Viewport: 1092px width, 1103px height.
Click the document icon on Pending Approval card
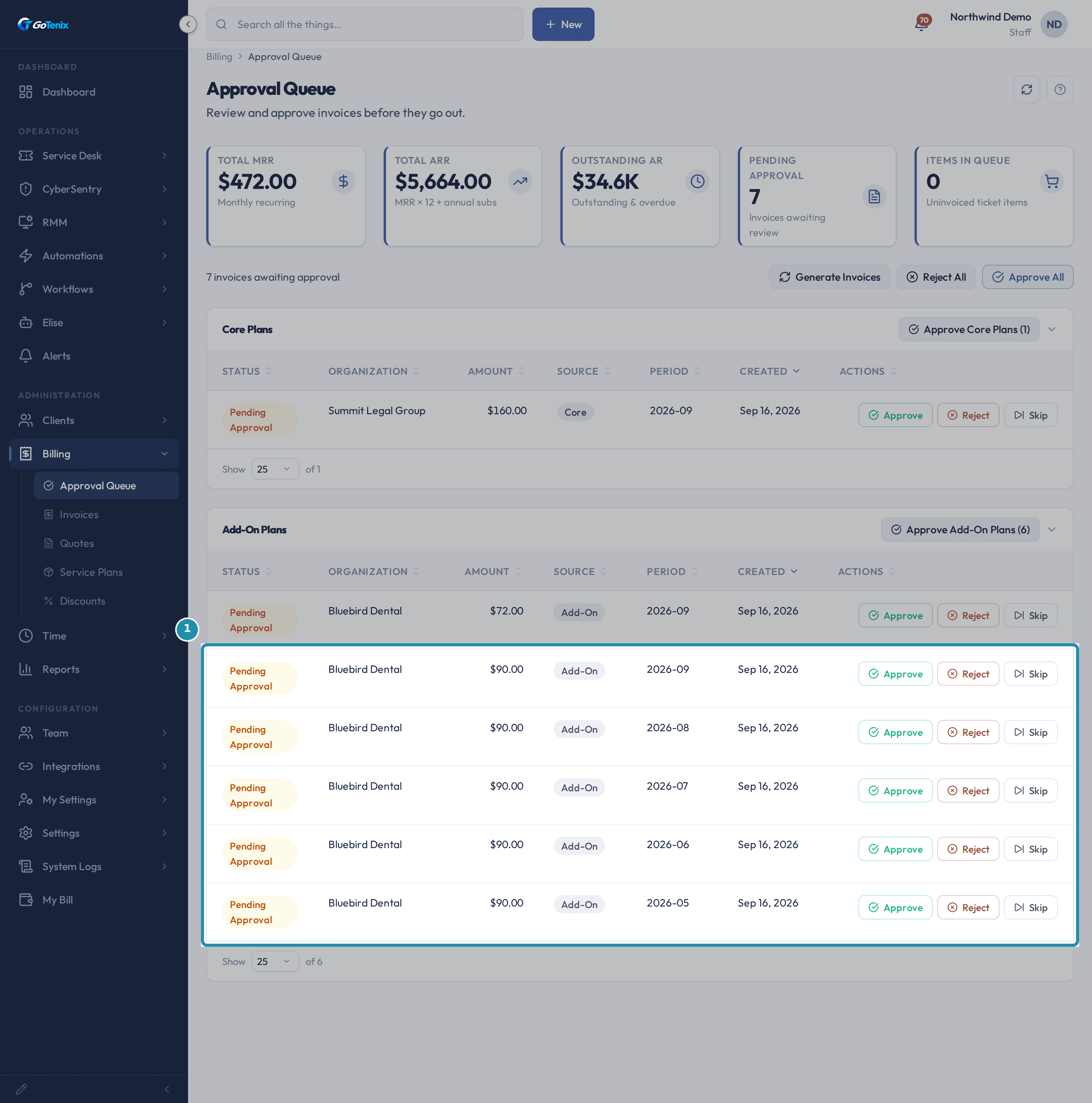pos(874,197)
